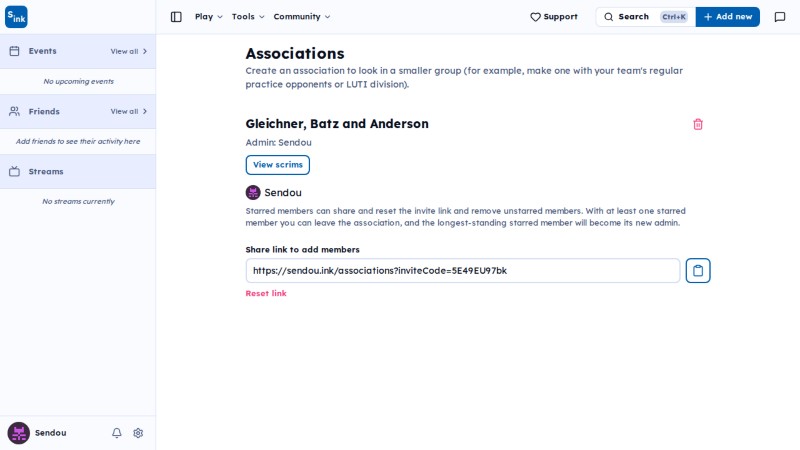The width and height of the screenshot is (800, 450).
Task: Click the 'Gleichner, Batz and Anderson' heading
Action: [337, 123]
